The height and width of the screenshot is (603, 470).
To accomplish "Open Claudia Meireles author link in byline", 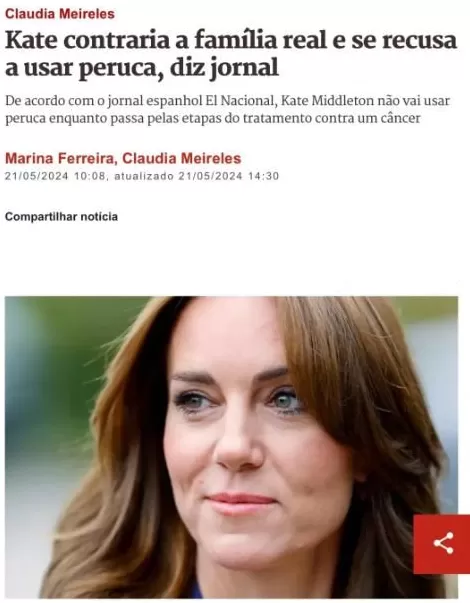I will 182,158.
